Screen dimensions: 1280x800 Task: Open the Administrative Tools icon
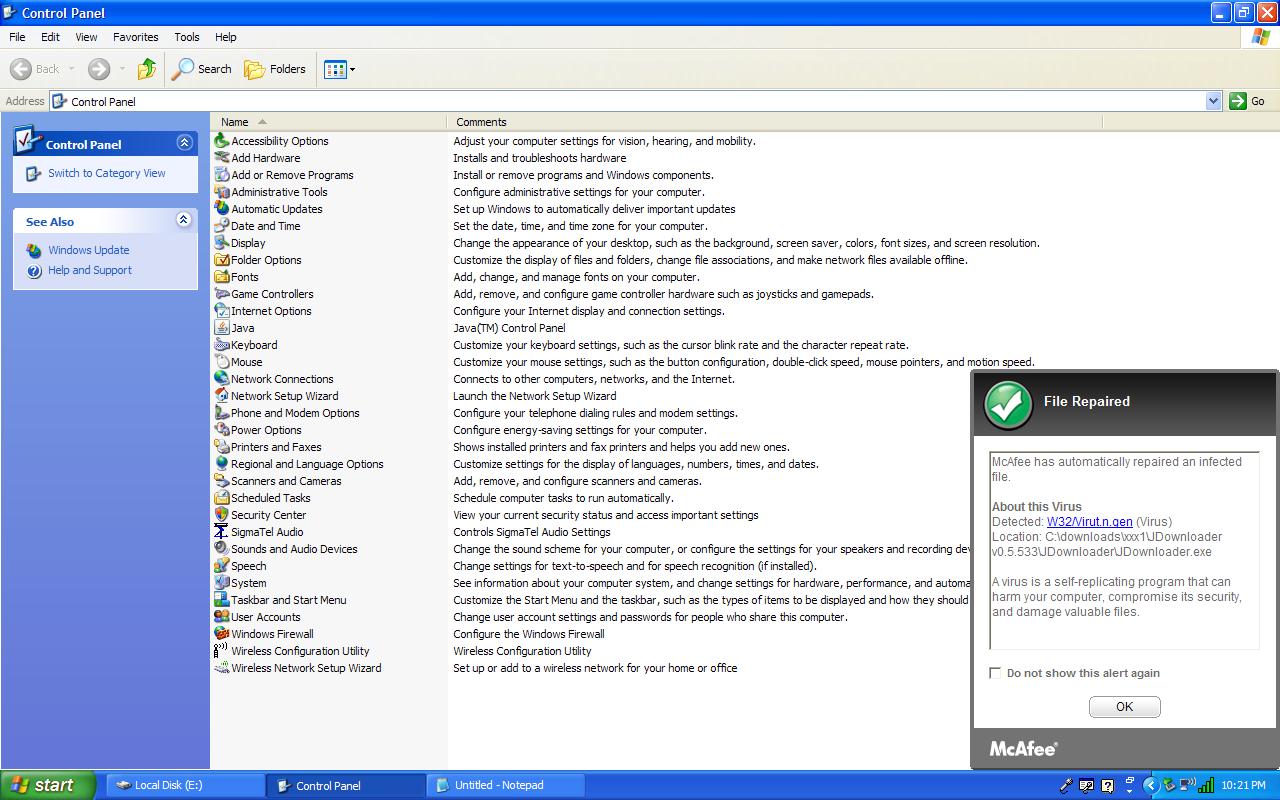point(222,192)
